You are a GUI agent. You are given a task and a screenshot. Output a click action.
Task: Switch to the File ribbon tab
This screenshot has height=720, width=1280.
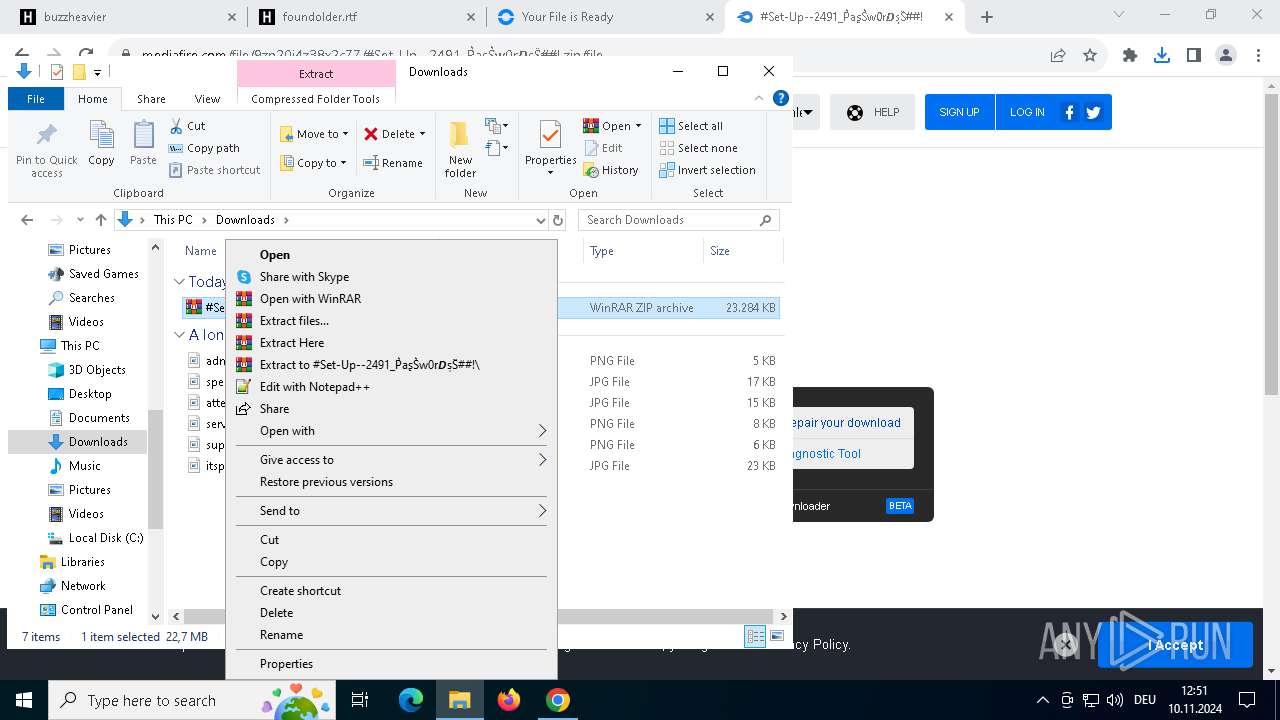(36, 99)
